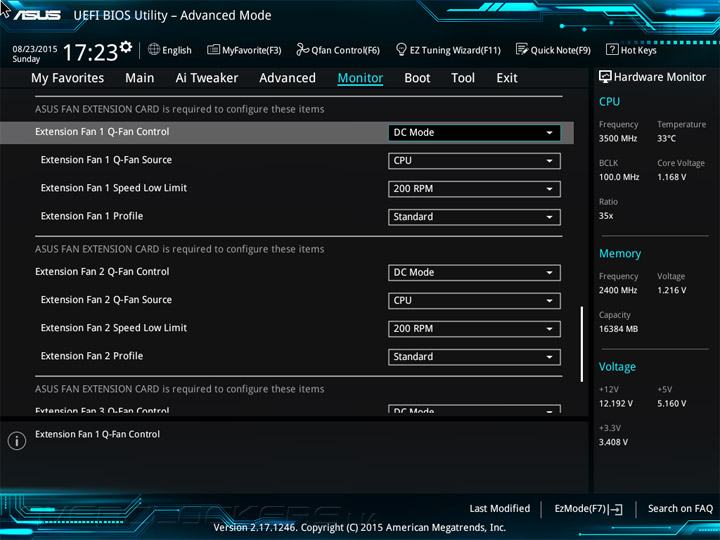The height and width of the screenshot is (540, 720).
Task: Click the EZ Tuning Wizard lightbulb icon
Action: coord(401,49)
